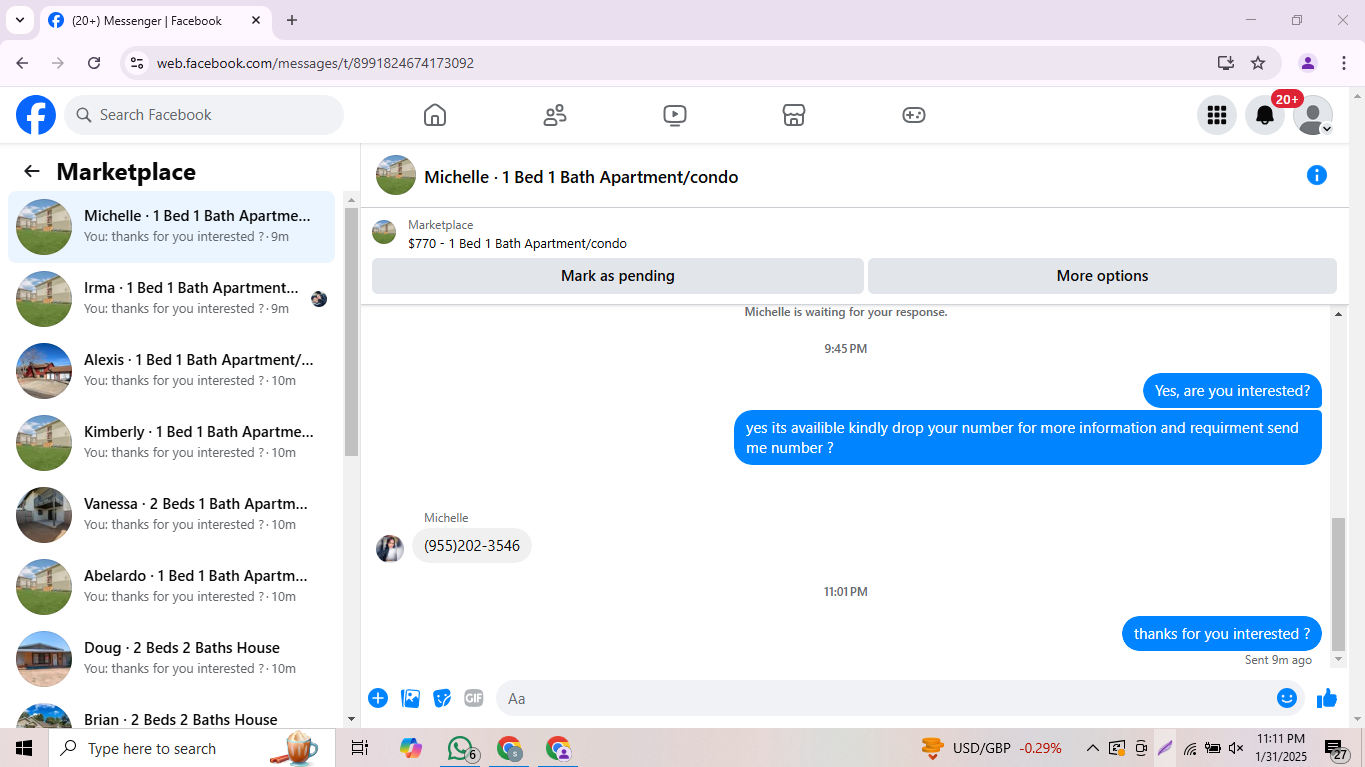Choose a sticker icon in composer
This screenshot has width=1365, height=767.
pyautogui.click(x=442, y=698)
